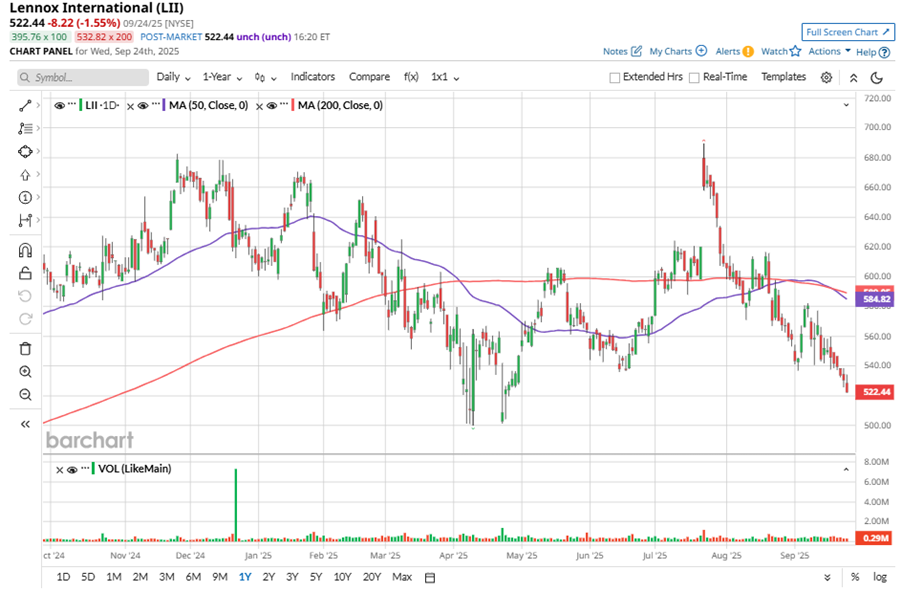Viewport: 902px width, 592px height.
Task: Open the 1-Year period dropdown
Action: [x=222, y=77]
